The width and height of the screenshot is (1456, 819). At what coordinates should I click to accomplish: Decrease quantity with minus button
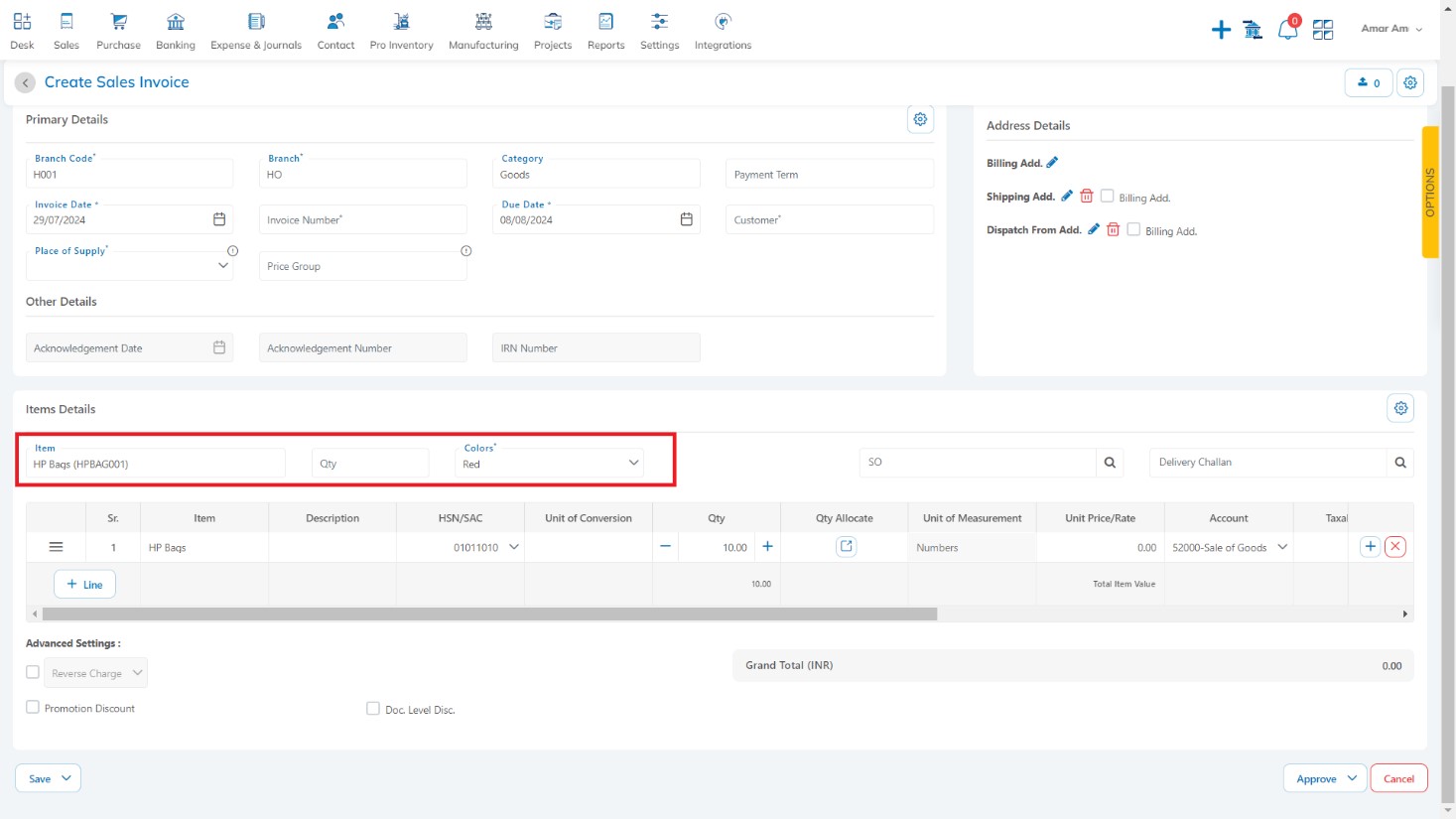(x=665, y=546)
